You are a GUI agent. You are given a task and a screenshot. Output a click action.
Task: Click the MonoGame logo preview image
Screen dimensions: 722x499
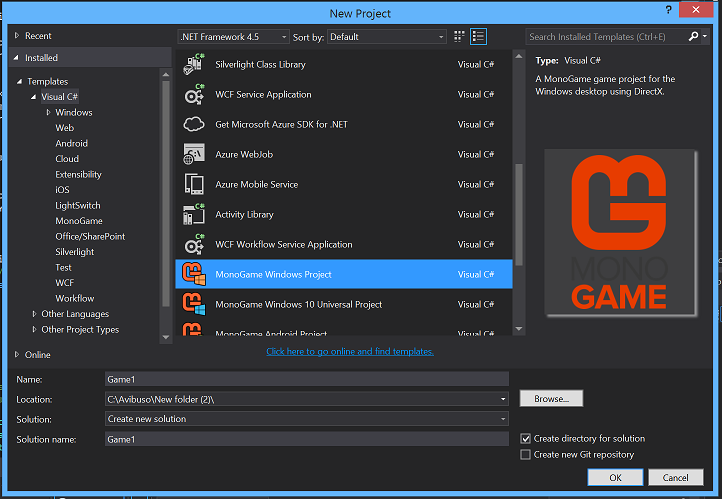[x=620, y=233]
